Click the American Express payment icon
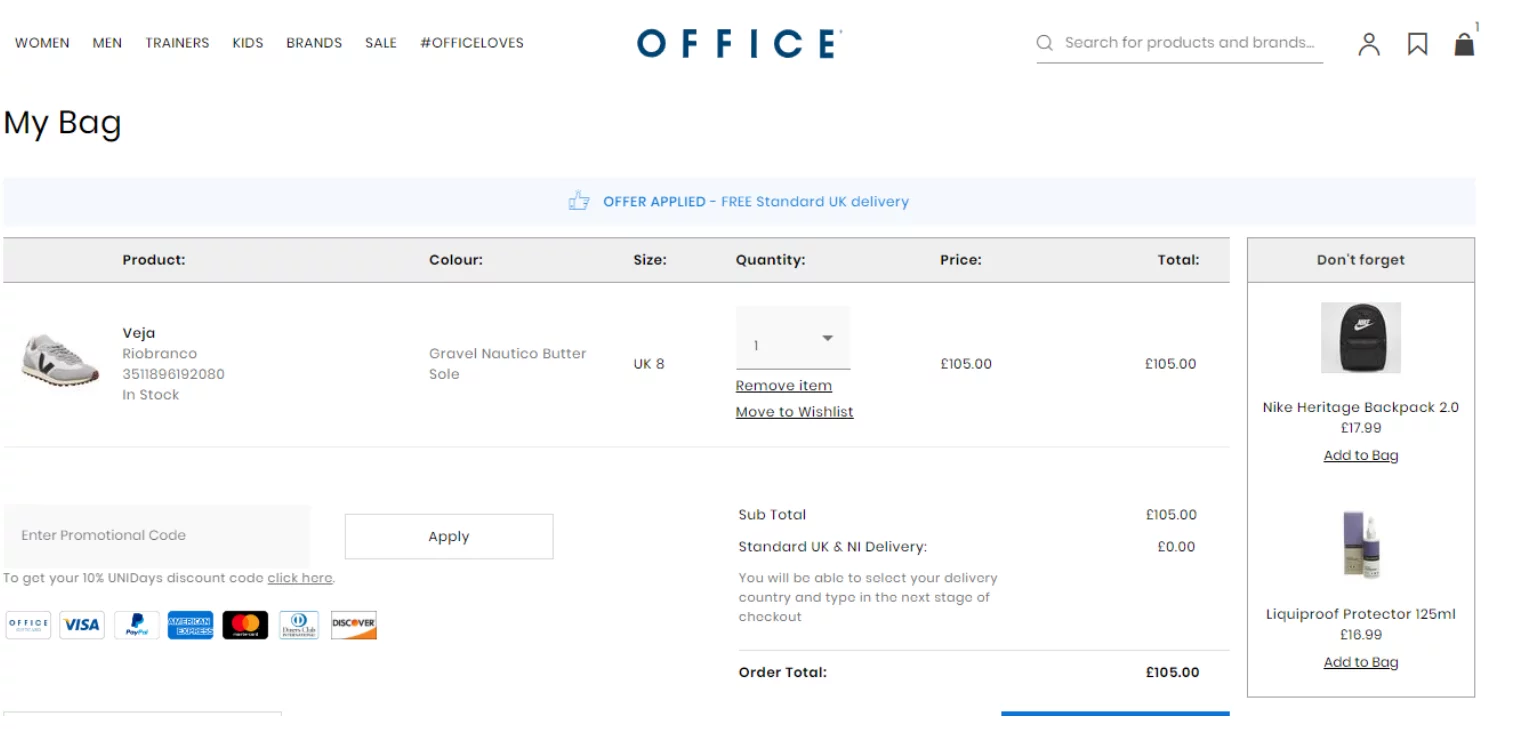Image resolution: width=1526 pixels, height=729 pixels. click(190, 625)
